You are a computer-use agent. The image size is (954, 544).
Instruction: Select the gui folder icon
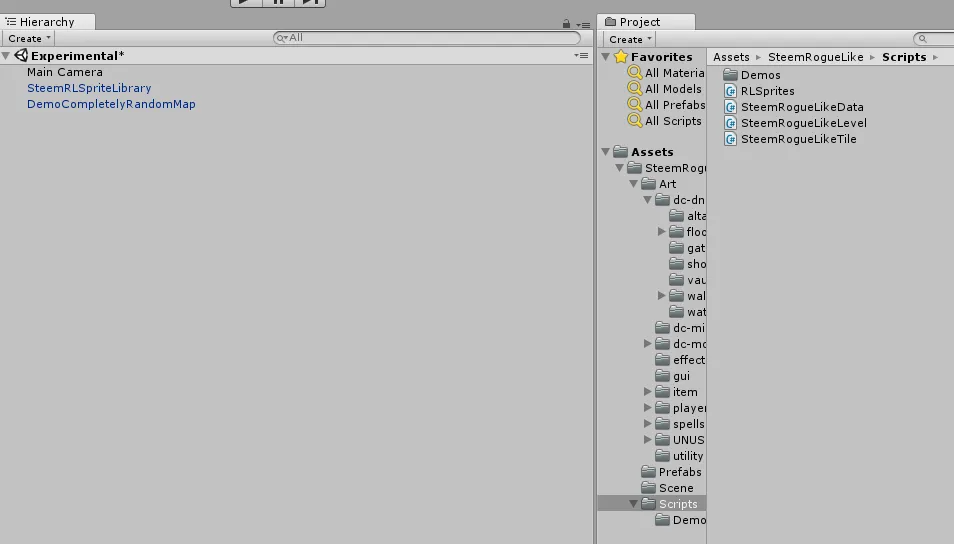tap(663, 375)
